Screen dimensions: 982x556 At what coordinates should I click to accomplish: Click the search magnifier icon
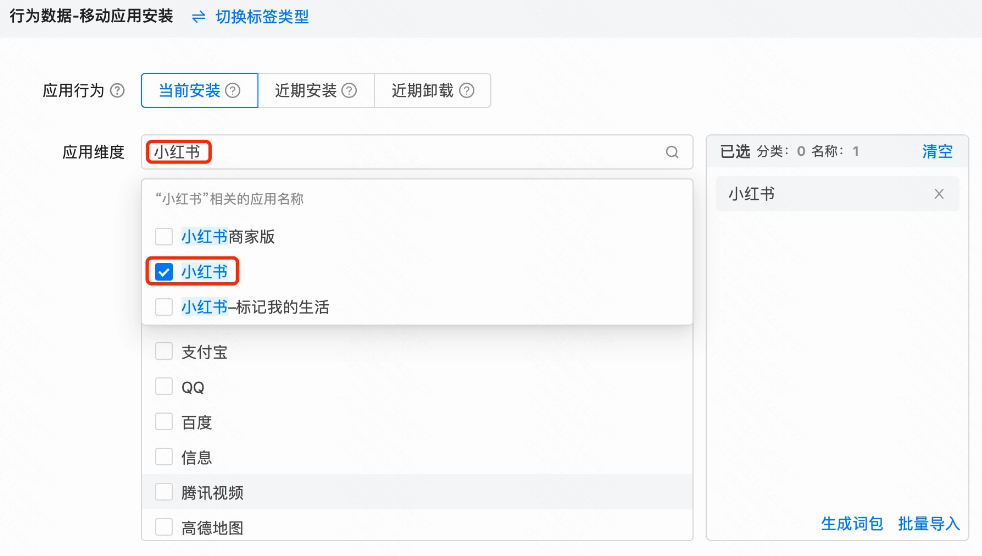[672, 152]
